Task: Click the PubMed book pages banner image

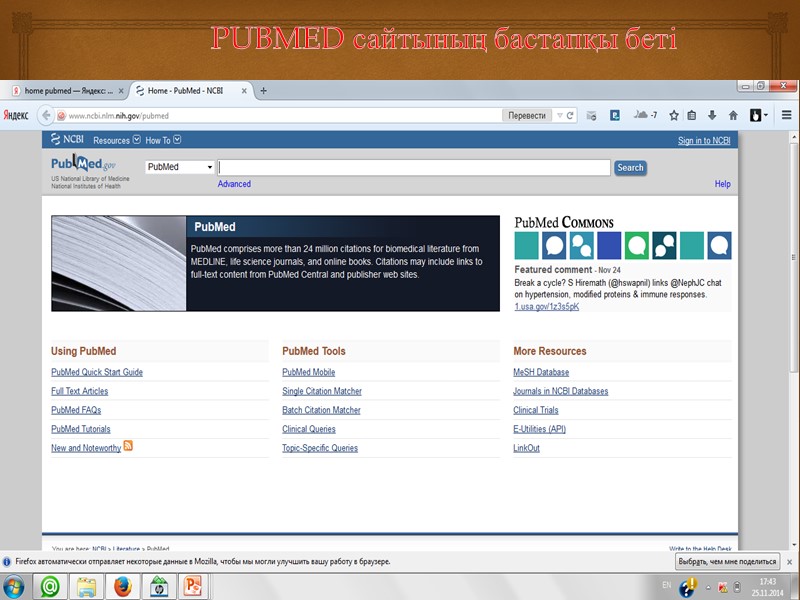Action: pyautogui.click(x=118, y=263)
